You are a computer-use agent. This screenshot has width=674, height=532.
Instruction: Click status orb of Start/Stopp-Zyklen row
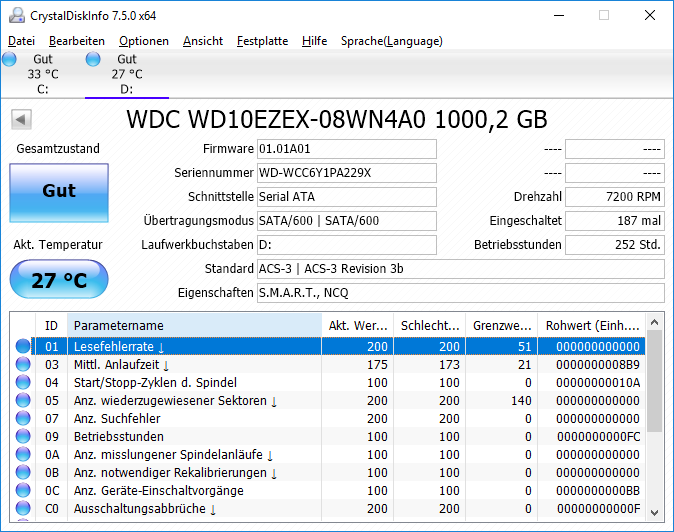(x=23, y=382)
